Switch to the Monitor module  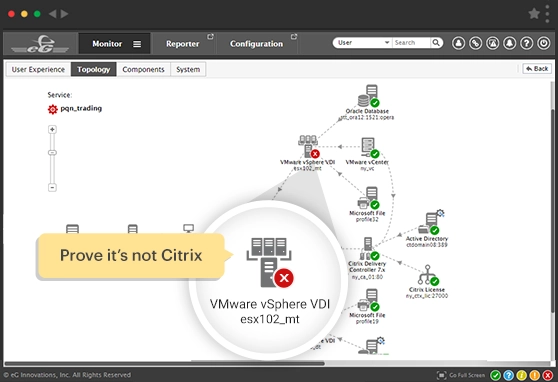coord(107,44)
